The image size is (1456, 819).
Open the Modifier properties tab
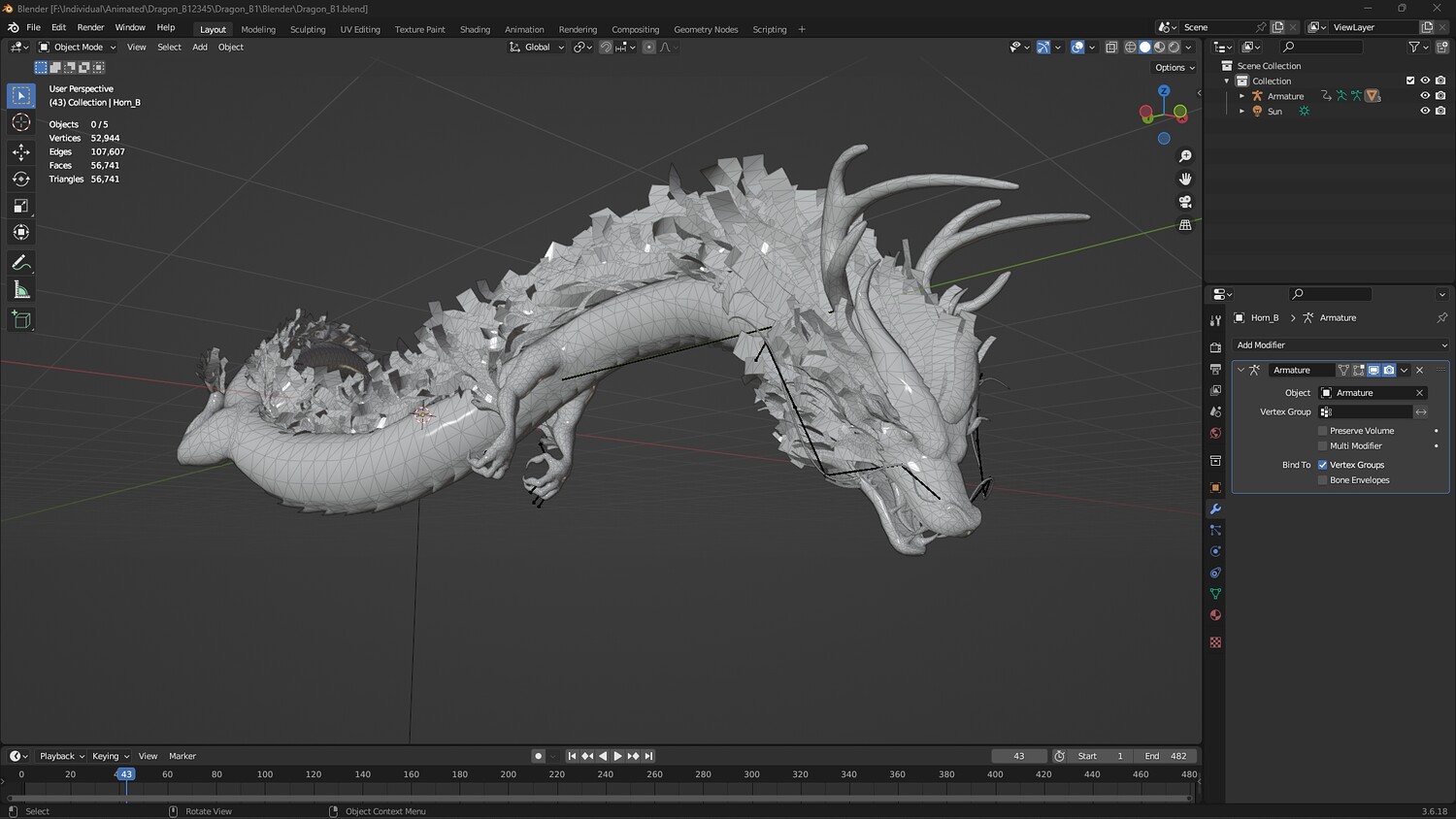tap(1215, 508)
